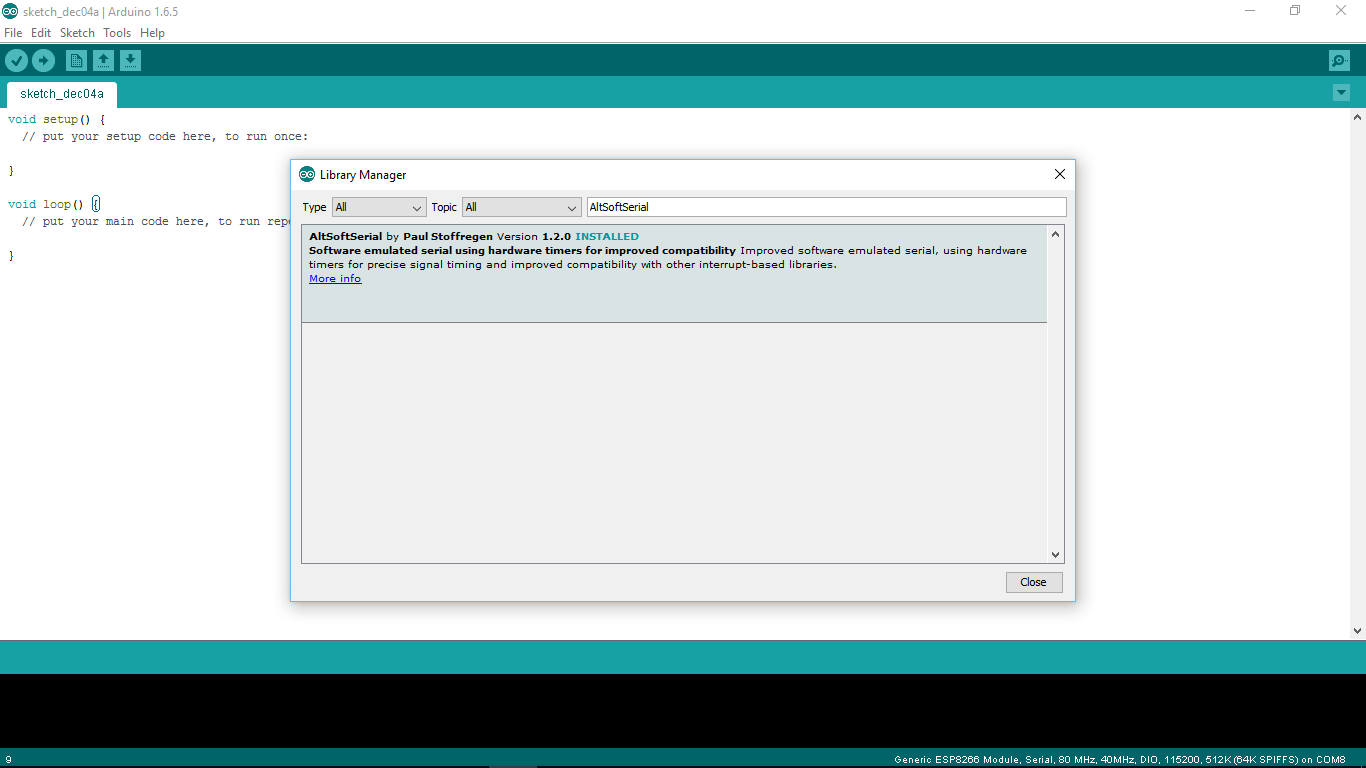The image size is (1366, 768).
Task: Open the Edit menu
Action: (41, 33)
